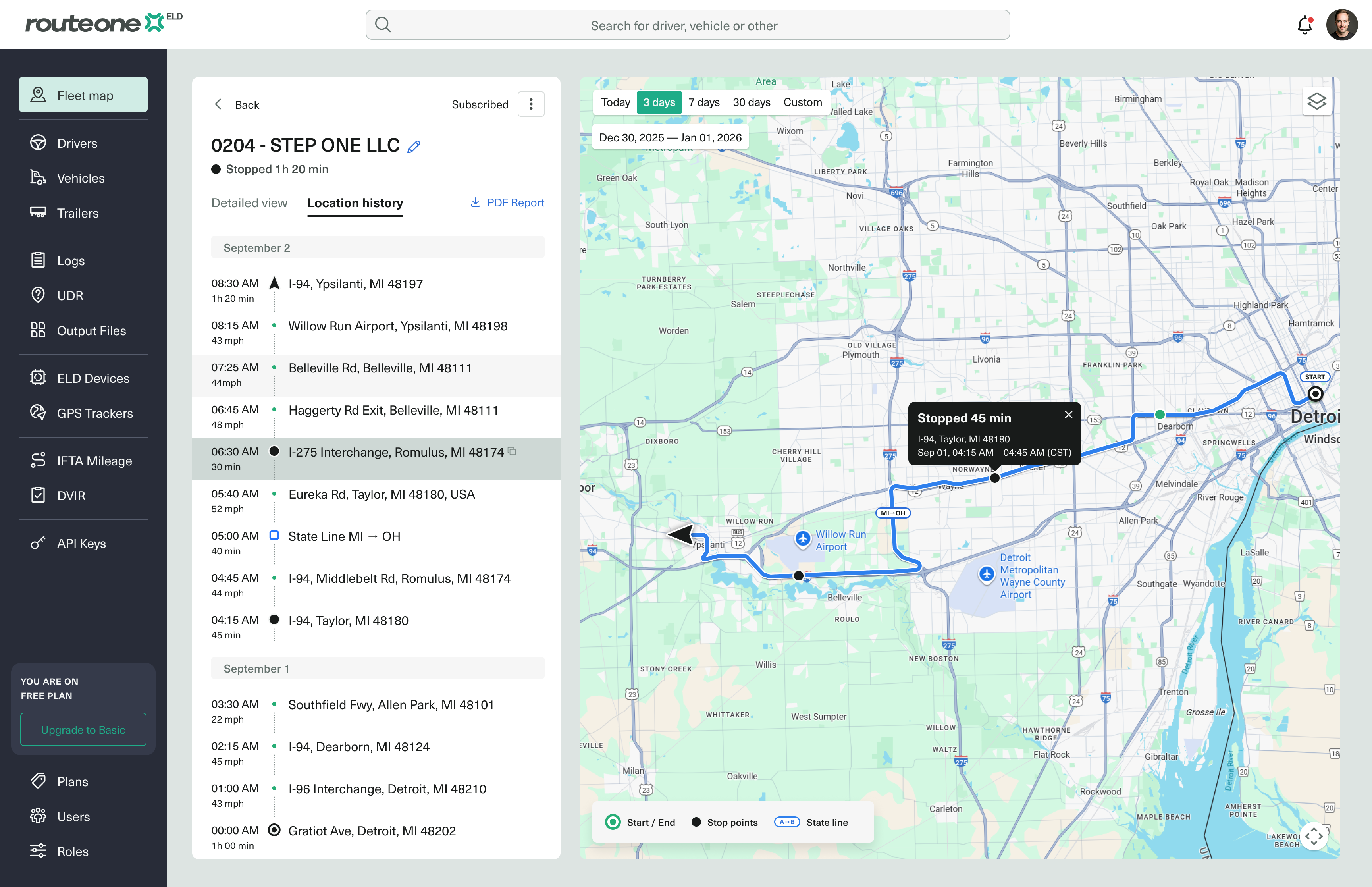Click the Output Files grid icon

[38, 330]
